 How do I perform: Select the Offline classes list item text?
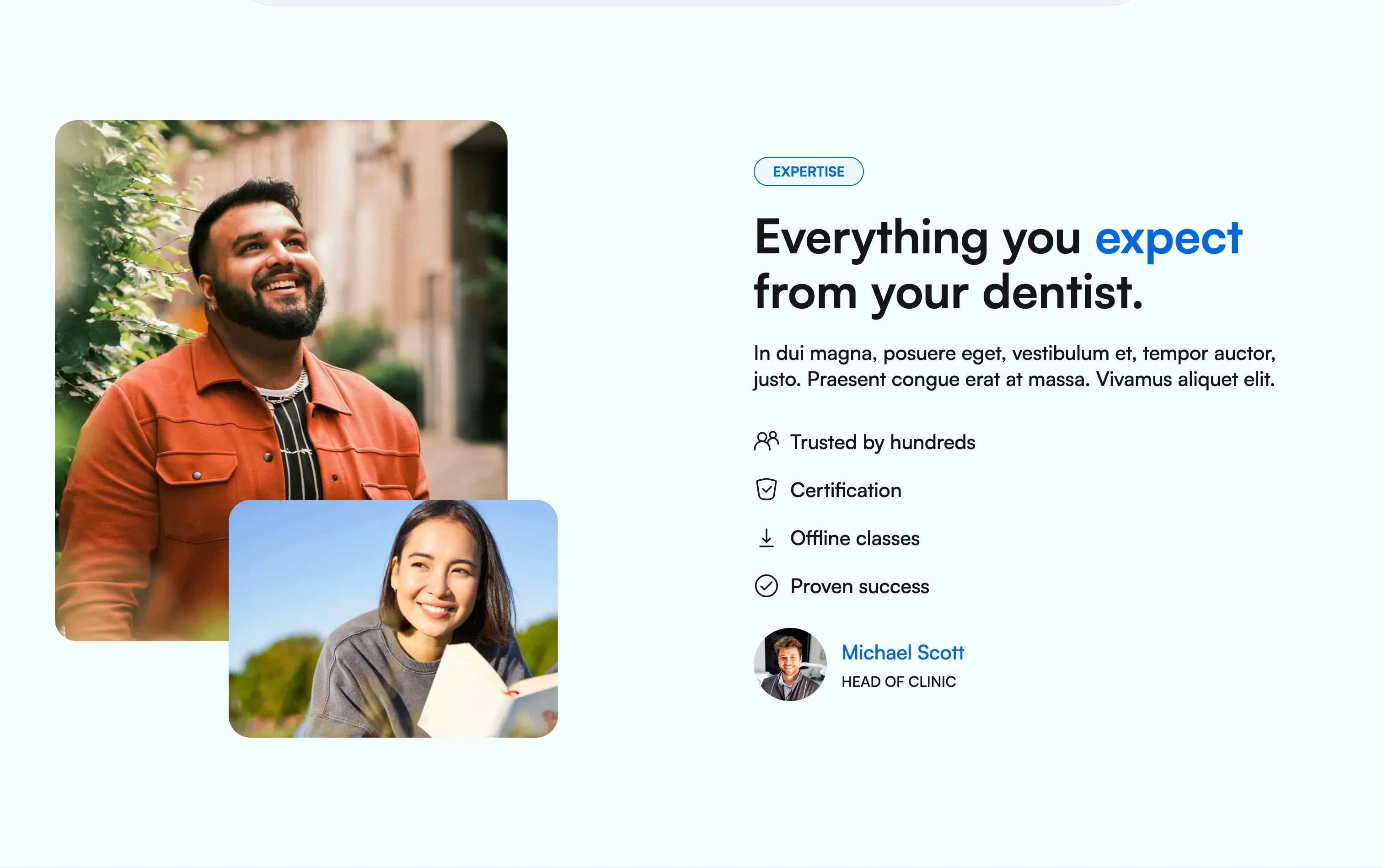854,538
